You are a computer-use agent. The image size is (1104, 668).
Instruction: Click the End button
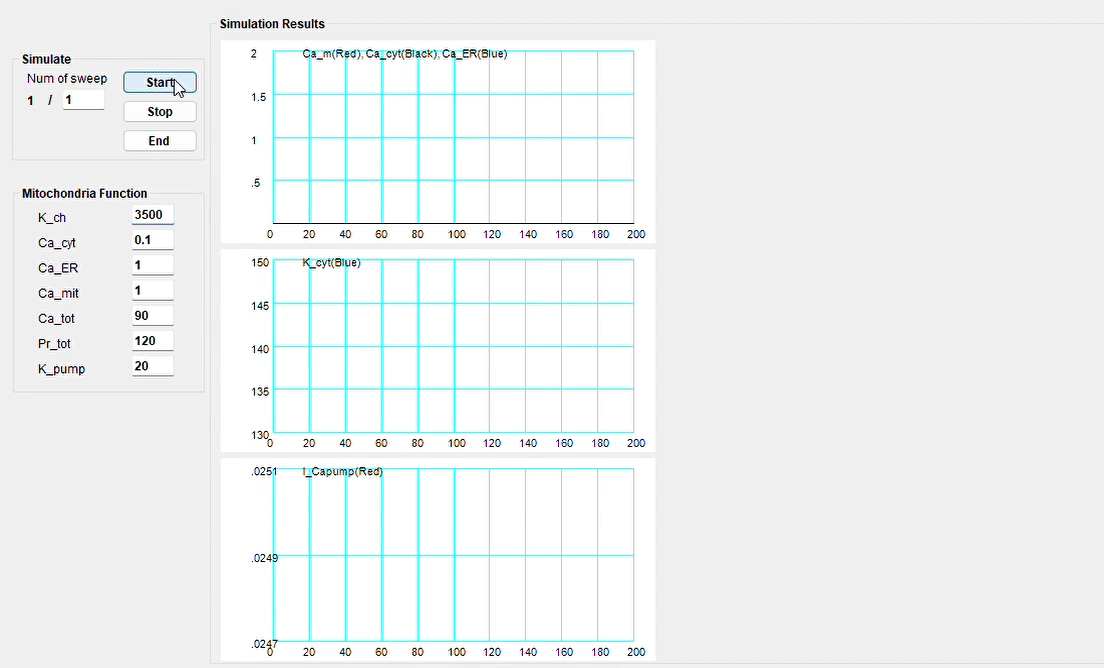(159, 141)
